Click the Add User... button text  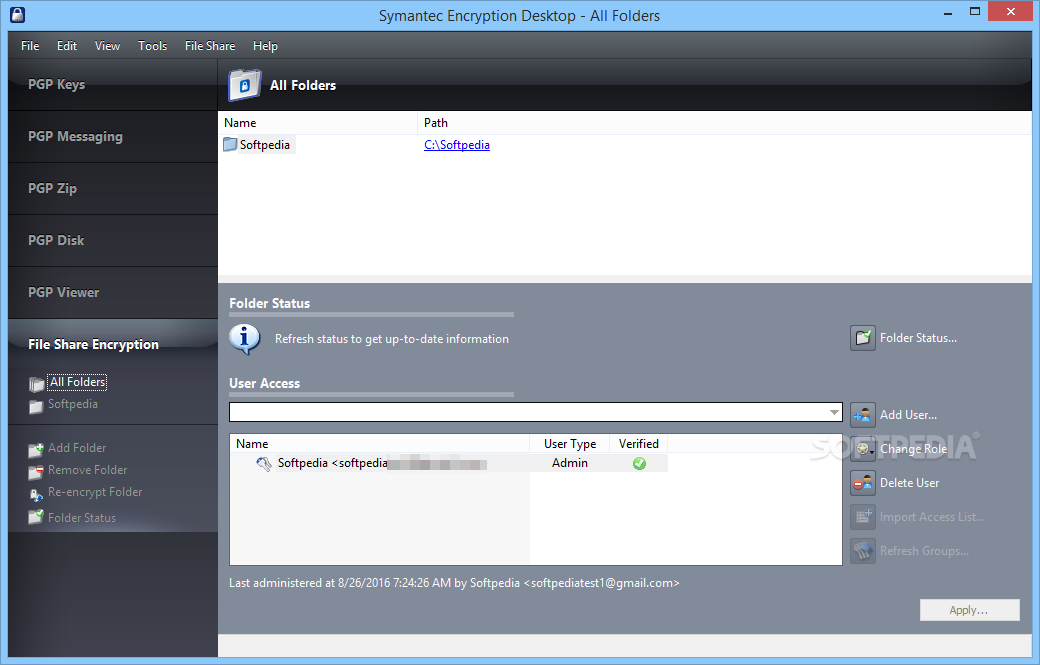[x=909, y=415]
